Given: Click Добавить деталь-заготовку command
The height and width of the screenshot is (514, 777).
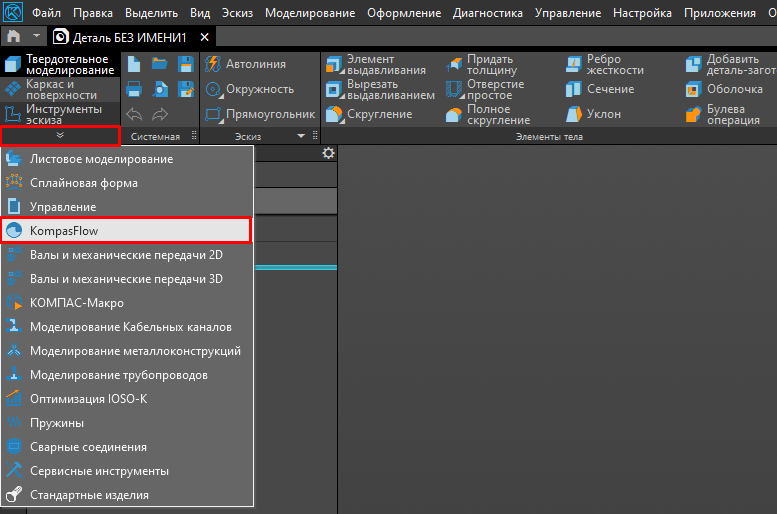Looking at the screenshot, I should click(x=731, y=64).
